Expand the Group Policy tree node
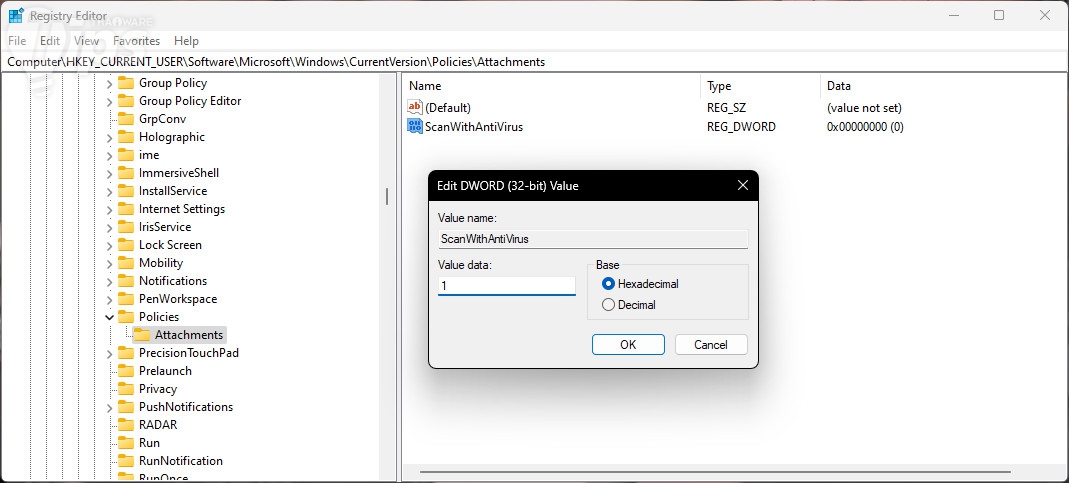The image size is (1069, 483). tap(110, 83)
